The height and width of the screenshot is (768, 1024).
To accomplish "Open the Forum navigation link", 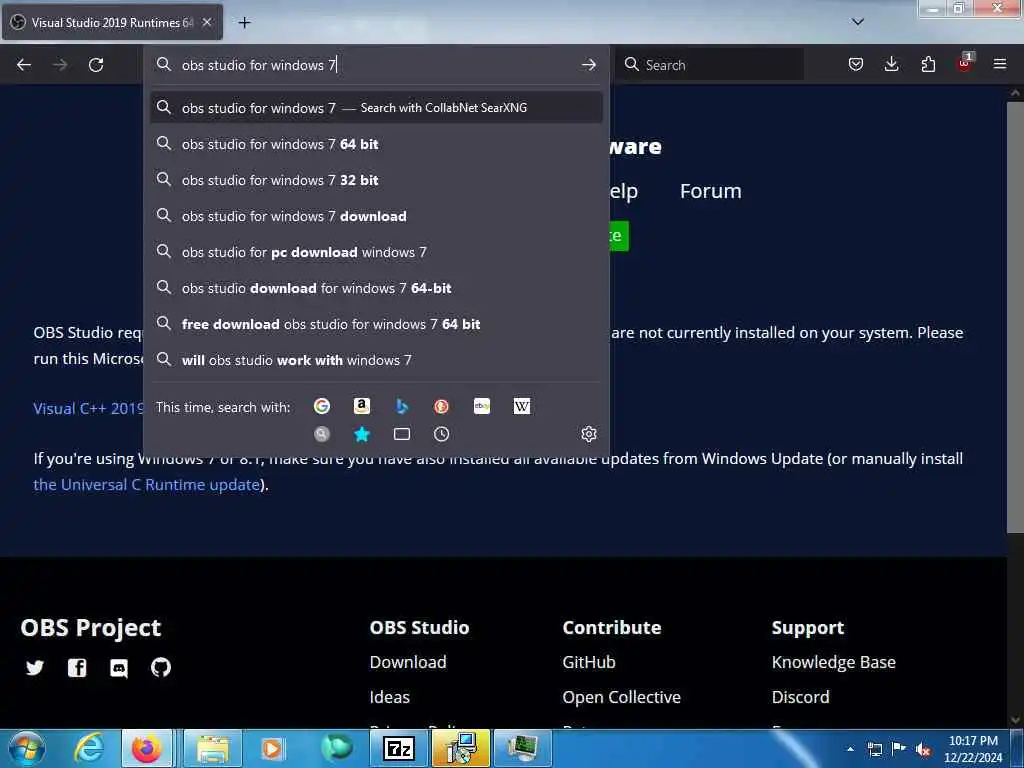I will [711, 191].
